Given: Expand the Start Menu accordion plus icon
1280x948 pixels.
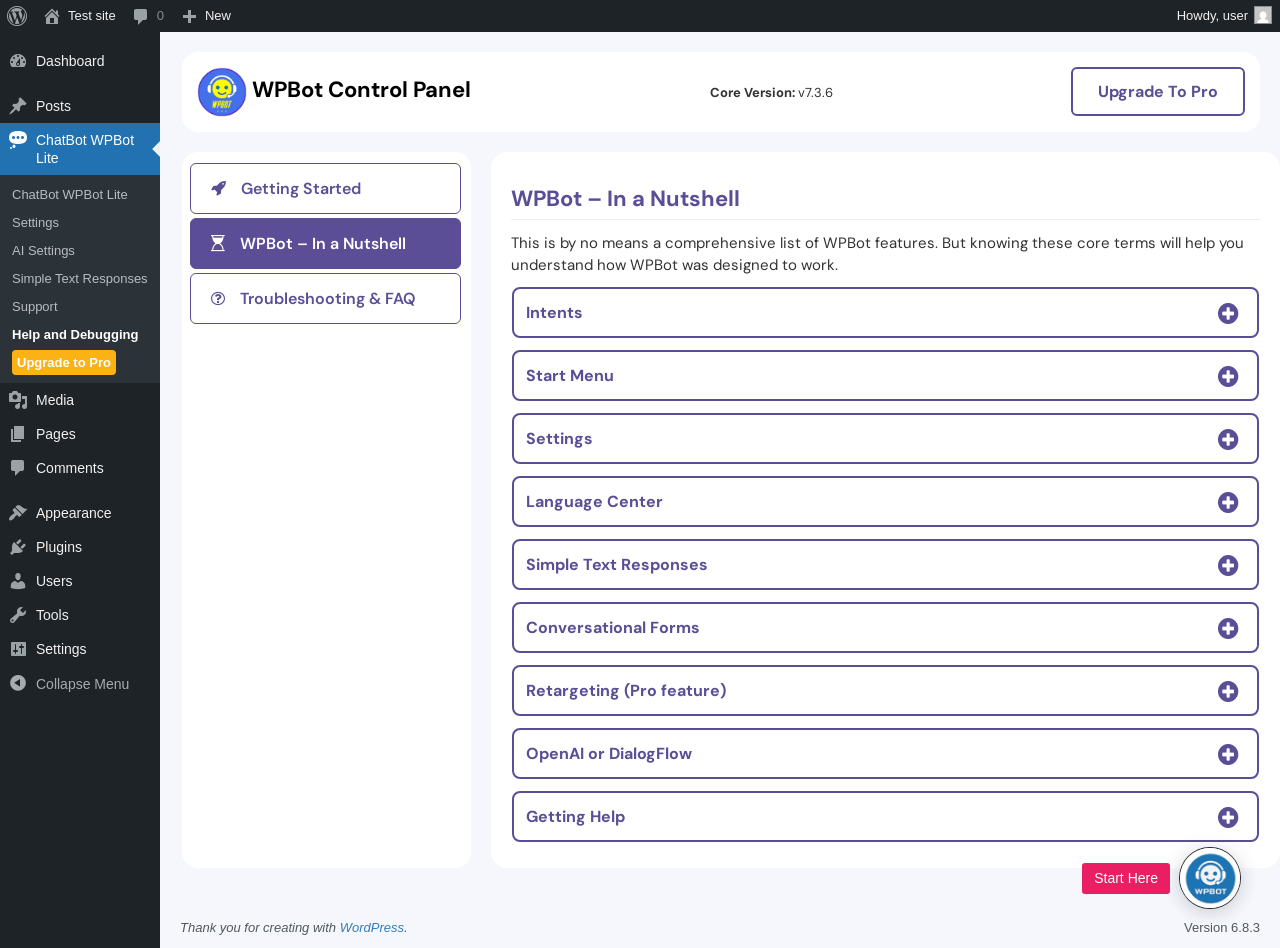Looking at the screenshot, I should click(1228, 376).
